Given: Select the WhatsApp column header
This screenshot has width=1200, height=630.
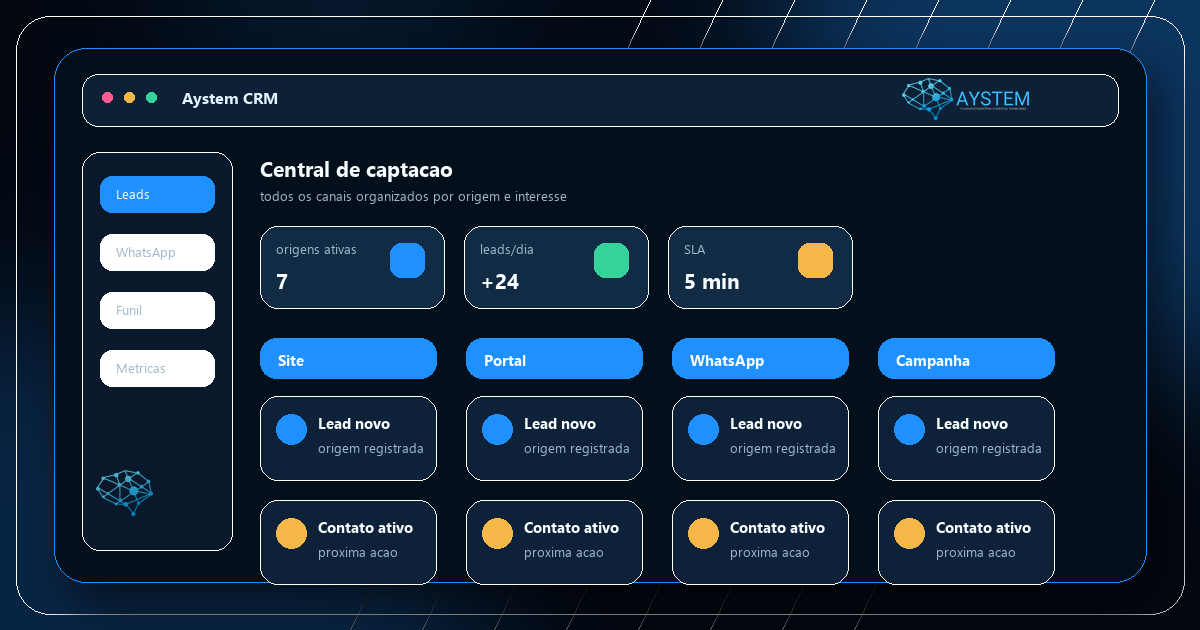Looking at the screenshot, I should (760, 358).
